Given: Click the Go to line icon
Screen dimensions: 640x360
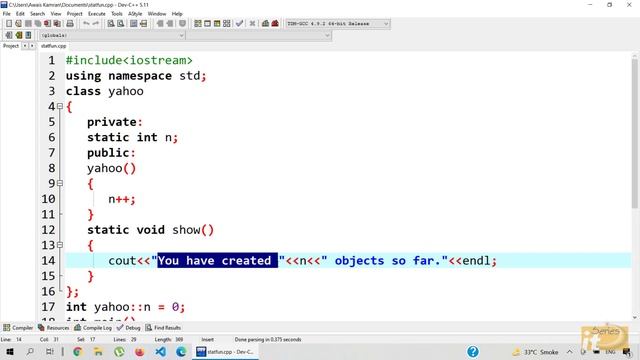Looking at the screenshot, I should tap(143, 24).
